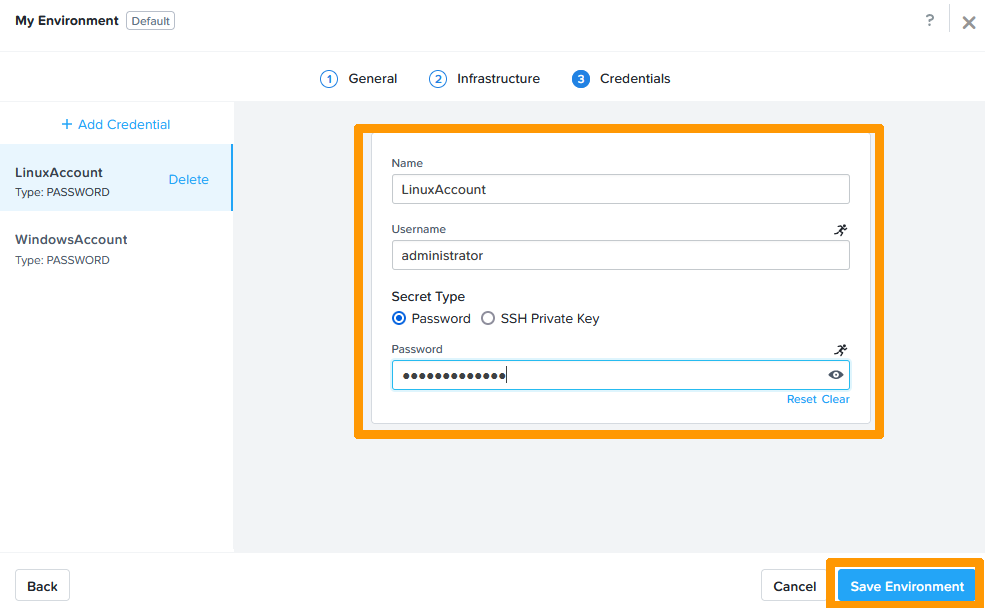
Task: Select the Password secret type radio
Action: [x=399, y=319]
